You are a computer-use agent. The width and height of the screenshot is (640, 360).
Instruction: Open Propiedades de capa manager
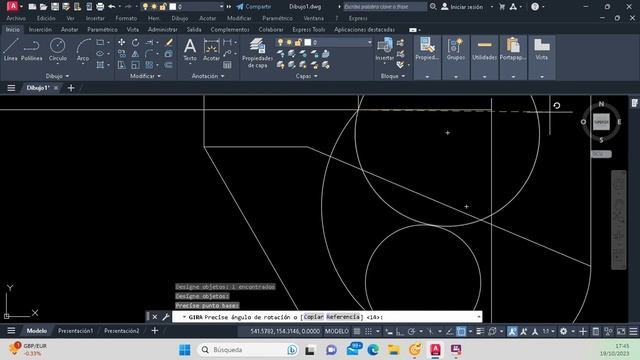pyautogui.click(x=257, y=53)
